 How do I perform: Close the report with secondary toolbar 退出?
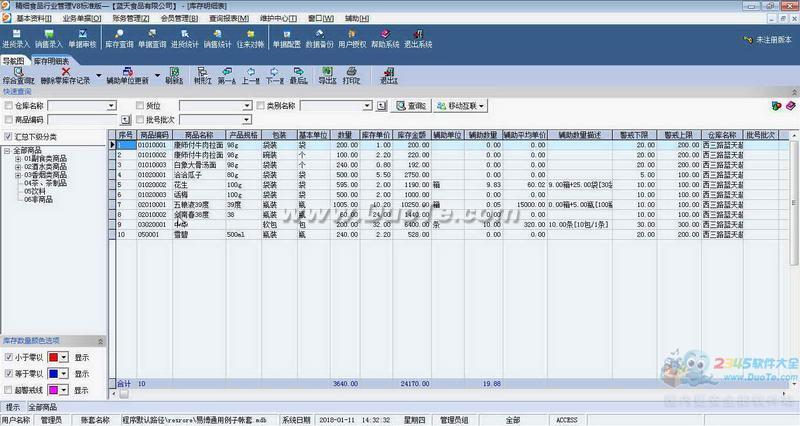click(x=389, y=76)
